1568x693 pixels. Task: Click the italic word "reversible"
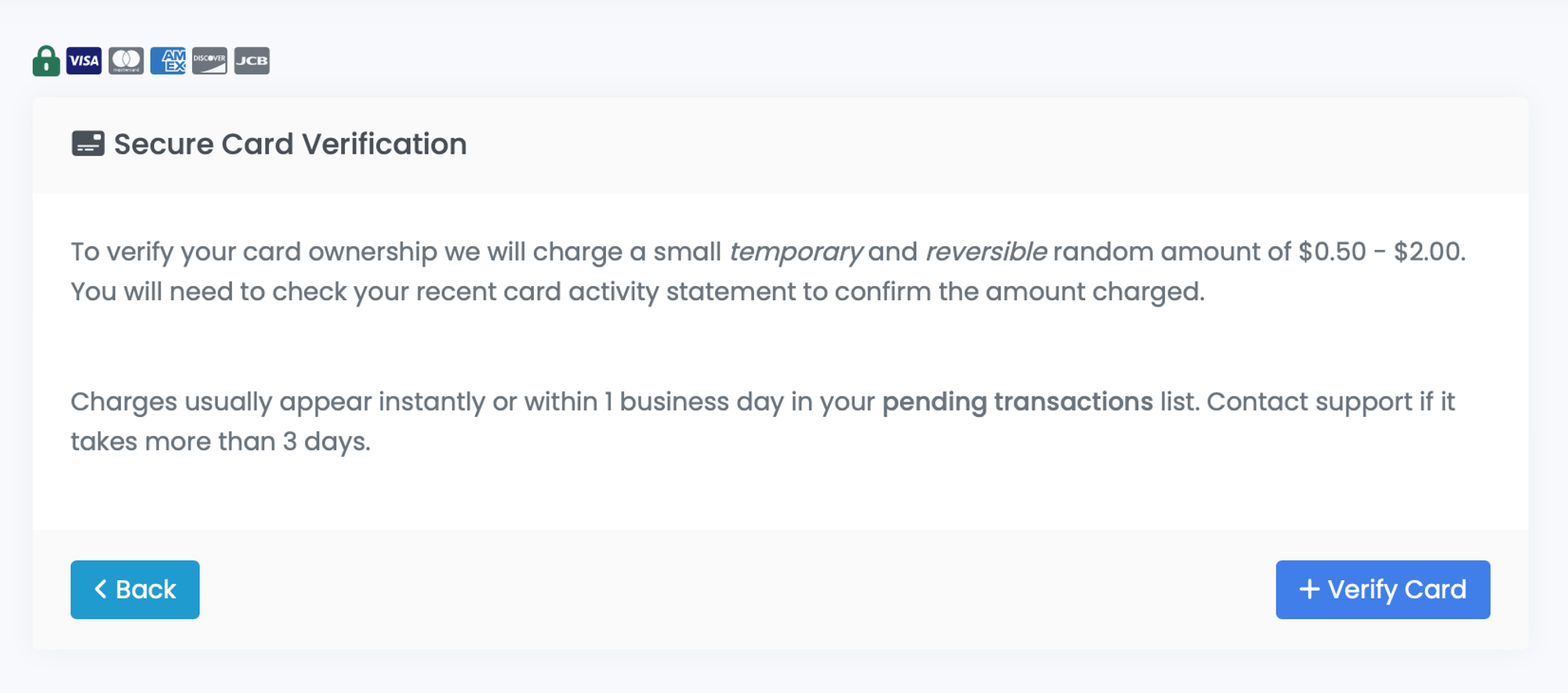coord(985,252)
